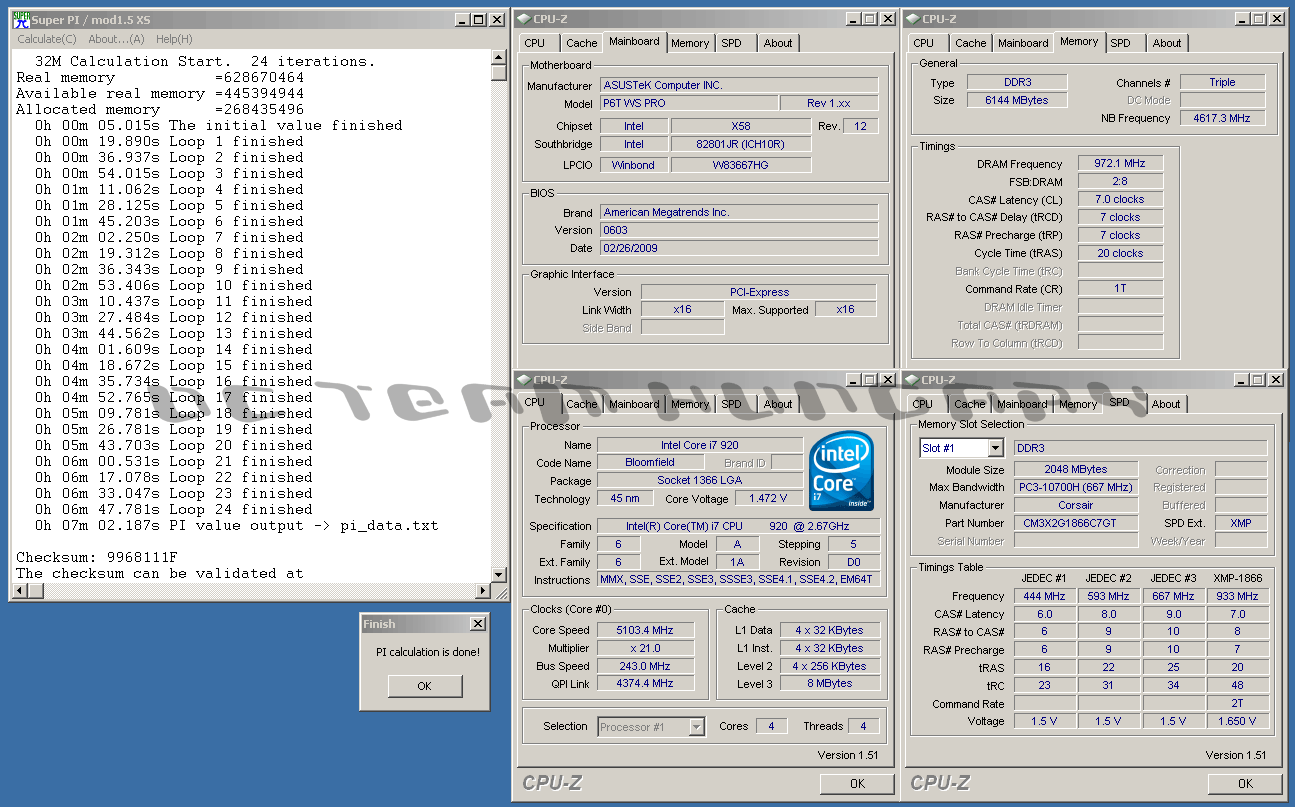Open About tab in Mainboard CPU-Z window
1295x807 pixels.
(x=778, y=43)
